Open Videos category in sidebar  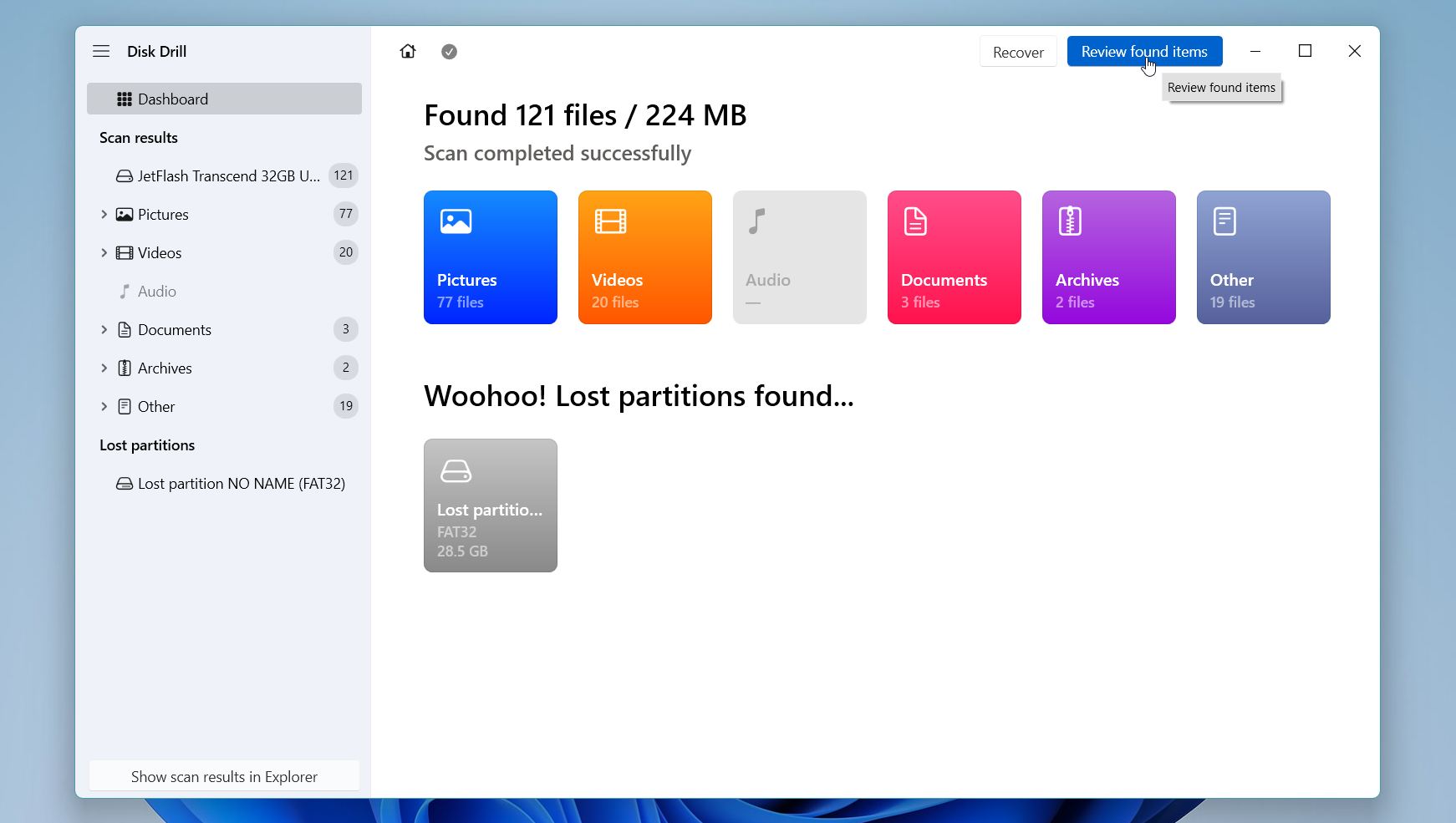(x=224, y=253)
